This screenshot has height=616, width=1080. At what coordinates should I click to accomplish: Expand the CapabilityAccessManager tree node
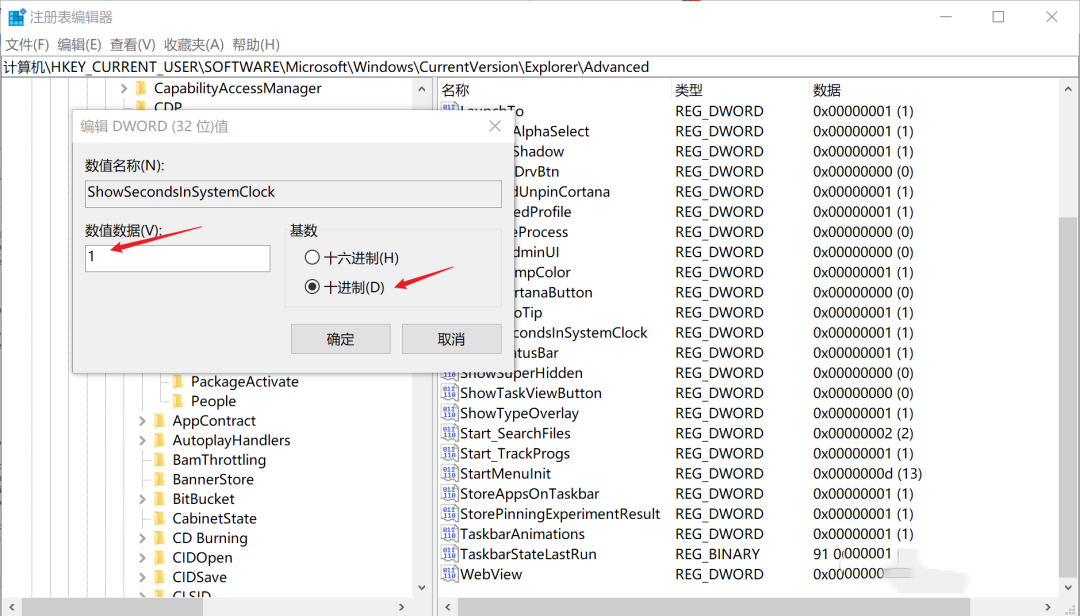click(124, 88)
